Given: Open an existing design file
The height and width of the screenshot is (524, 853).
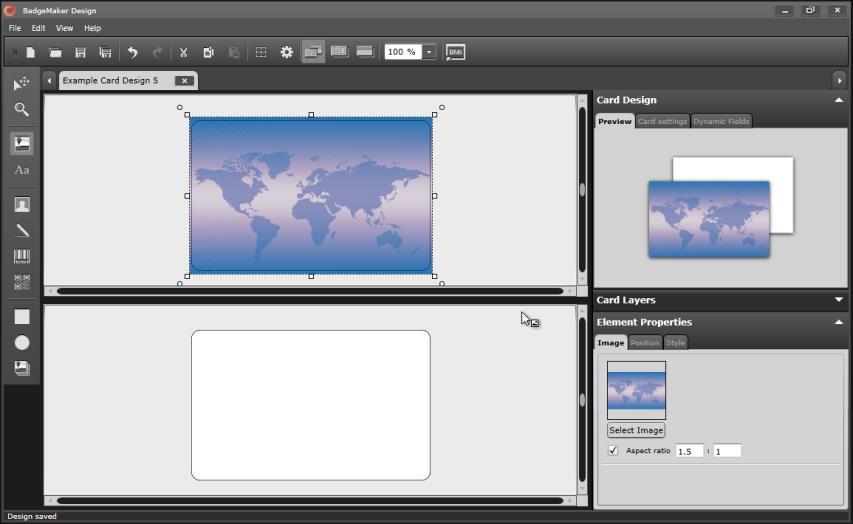Looking at the screenshot, I should [55, 52].
